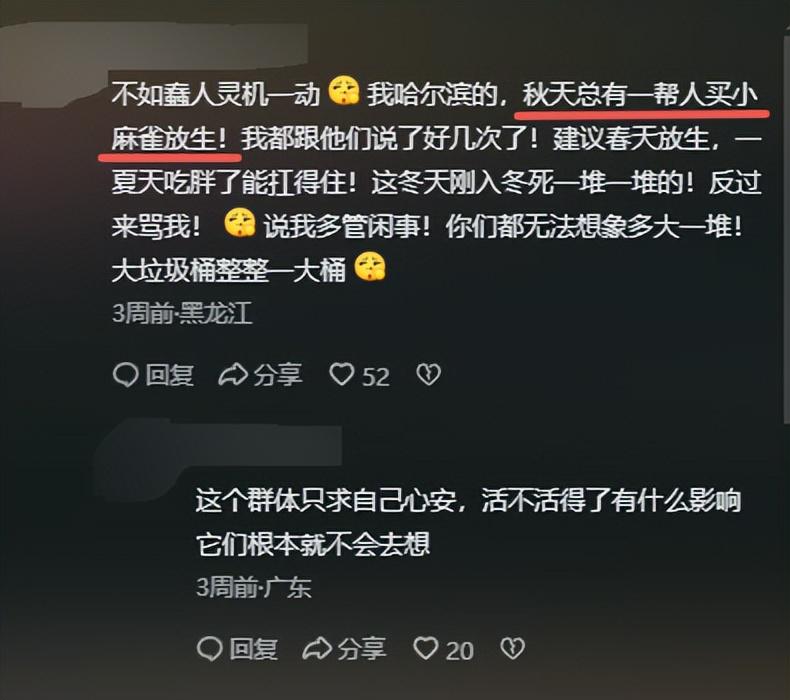Click the 回复 label on the second comment
Viewport: 790px width, 700px height.
pos(253,649)
